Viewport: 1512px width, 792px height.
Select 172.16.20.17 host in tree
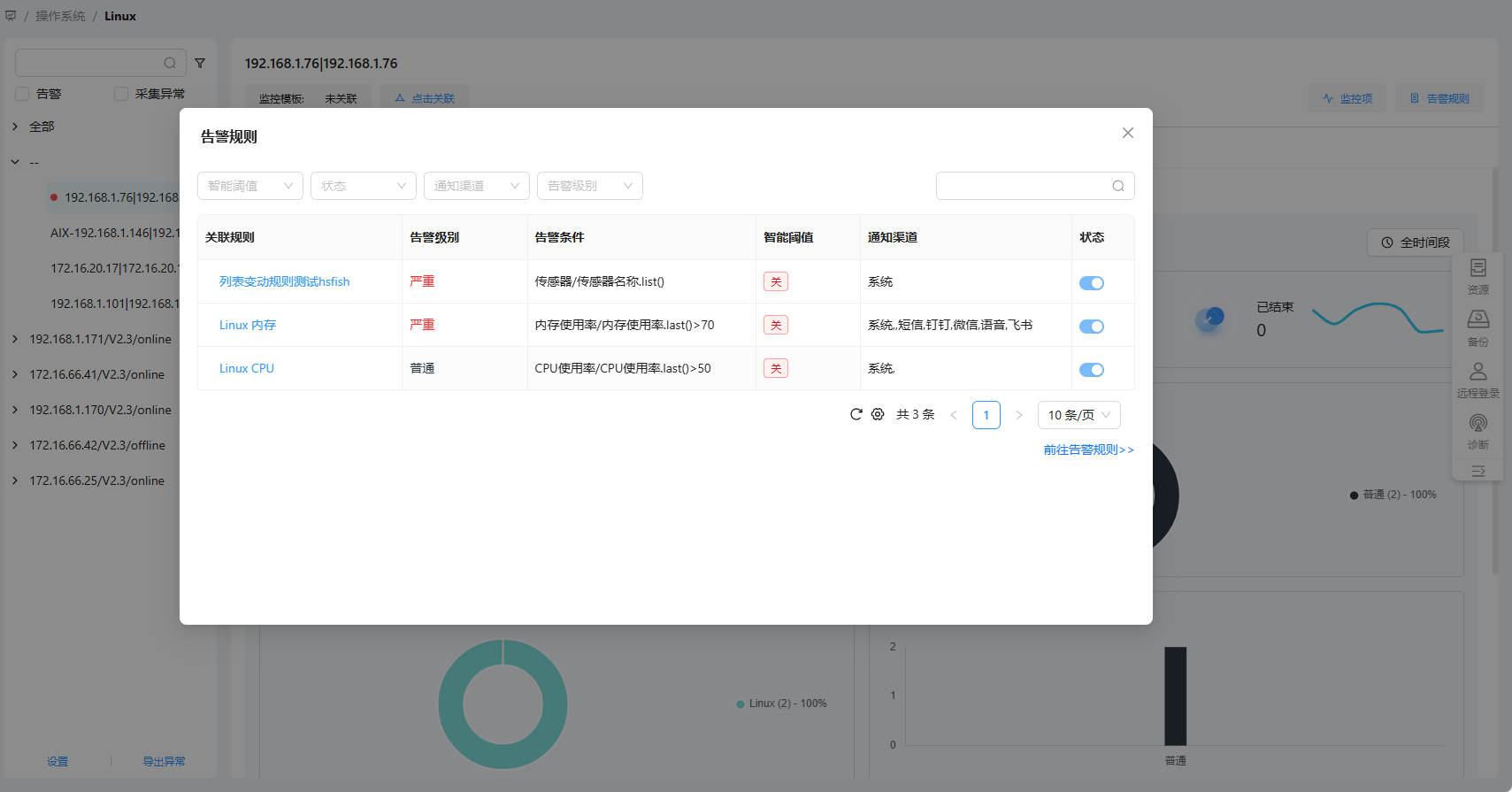(x=115, y=268)
